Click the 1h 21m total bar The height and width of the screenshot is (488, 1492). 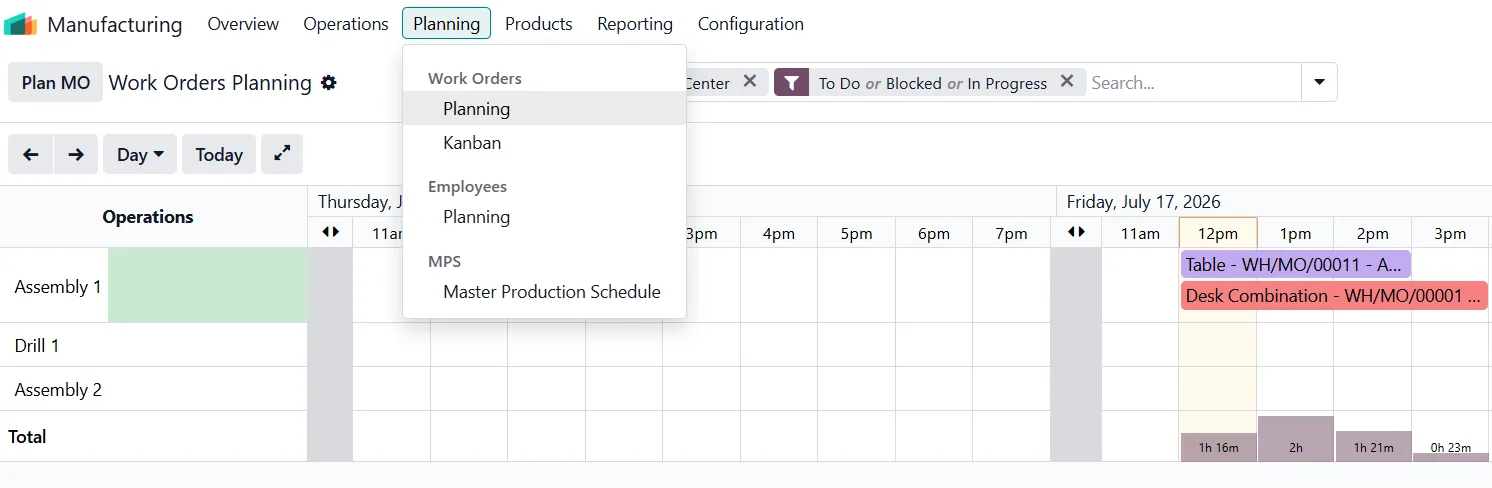pyautogui.click(x=1373, y=446)
